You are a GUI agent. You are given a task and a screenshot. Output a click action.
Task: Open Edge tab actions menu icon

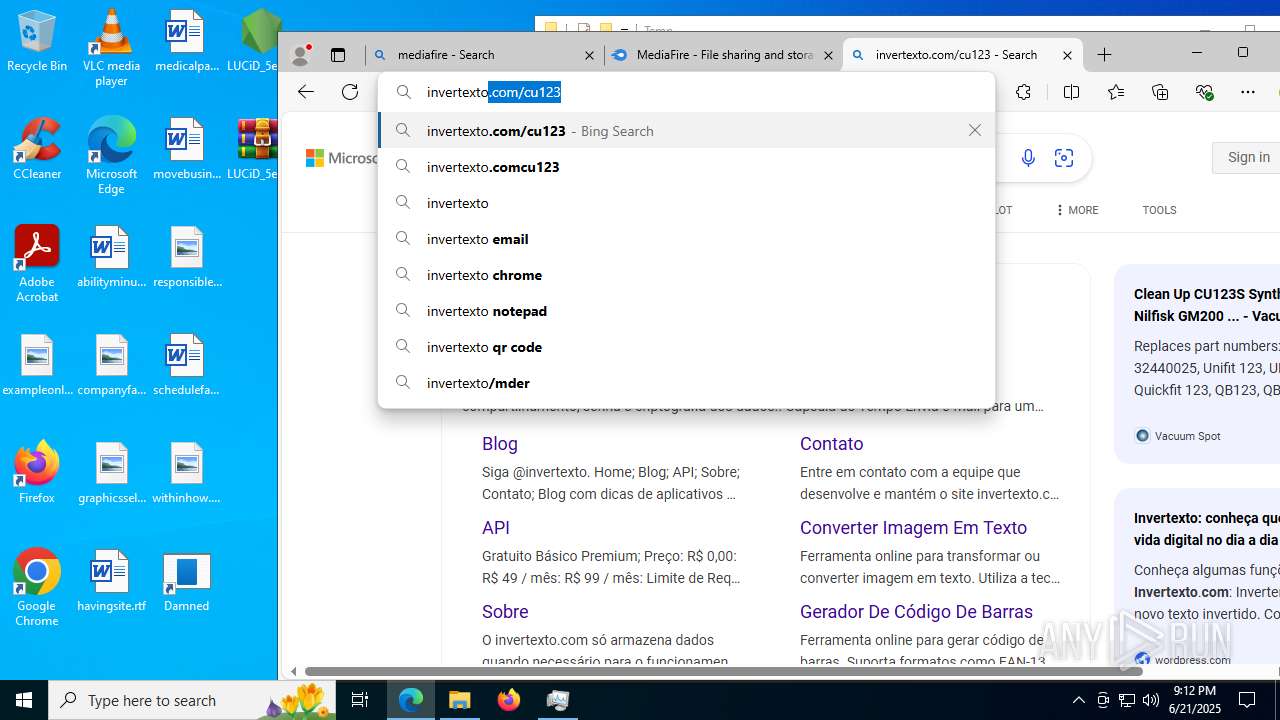coord(338,55)
